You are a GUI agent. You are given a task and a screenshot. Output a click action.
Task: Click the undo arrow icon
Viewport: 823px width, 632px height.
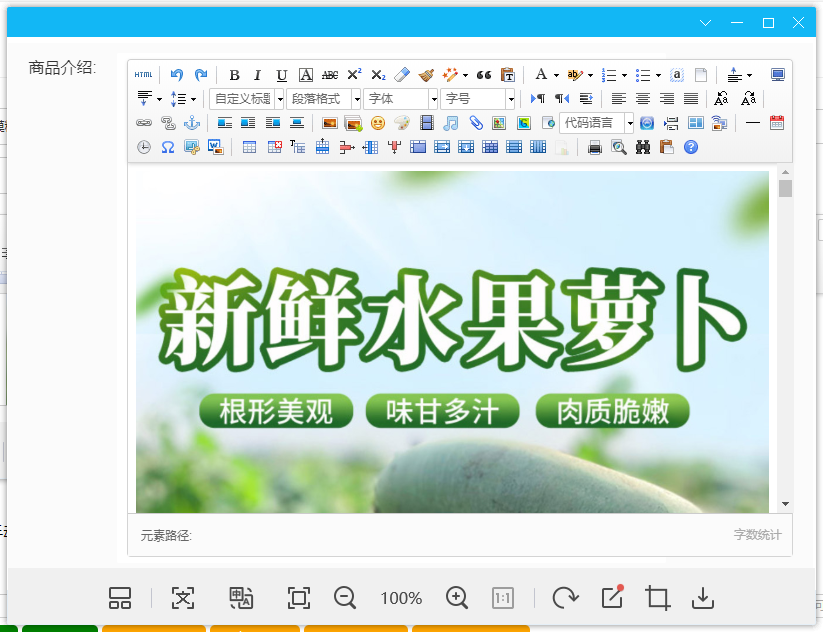pos(177,75)
